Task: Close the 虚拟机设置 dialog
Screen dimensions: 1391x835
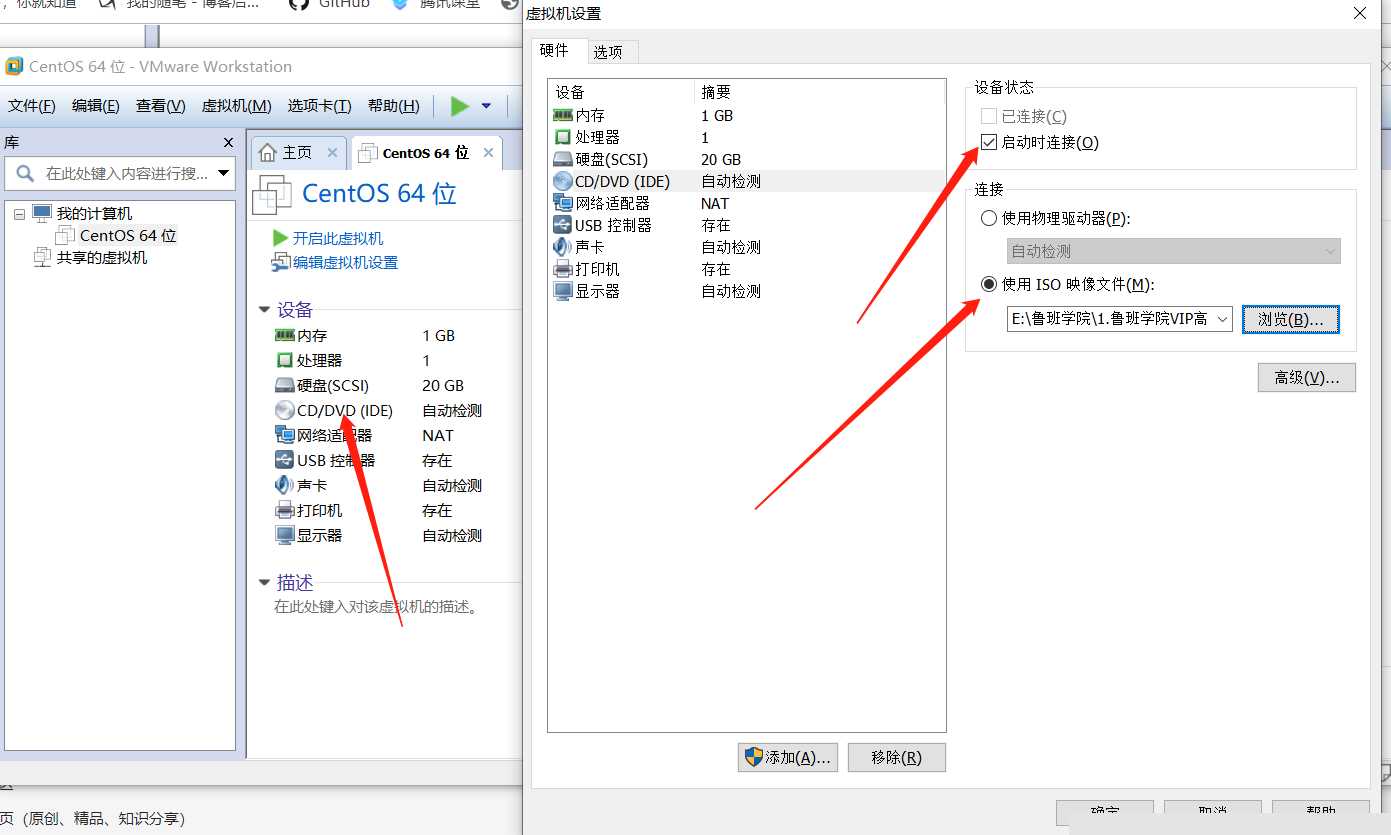Action: [1359, 14]
